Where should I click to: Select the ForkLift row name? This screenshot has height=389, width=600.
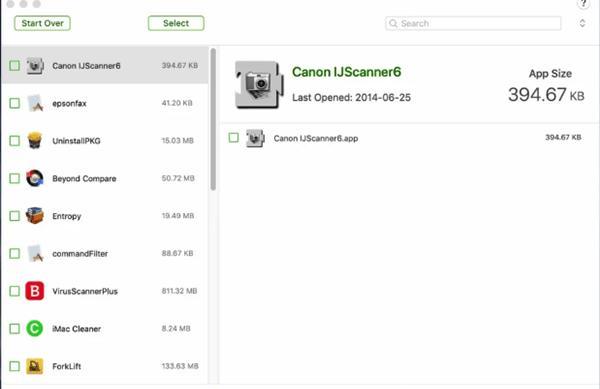tap(67, 366)
